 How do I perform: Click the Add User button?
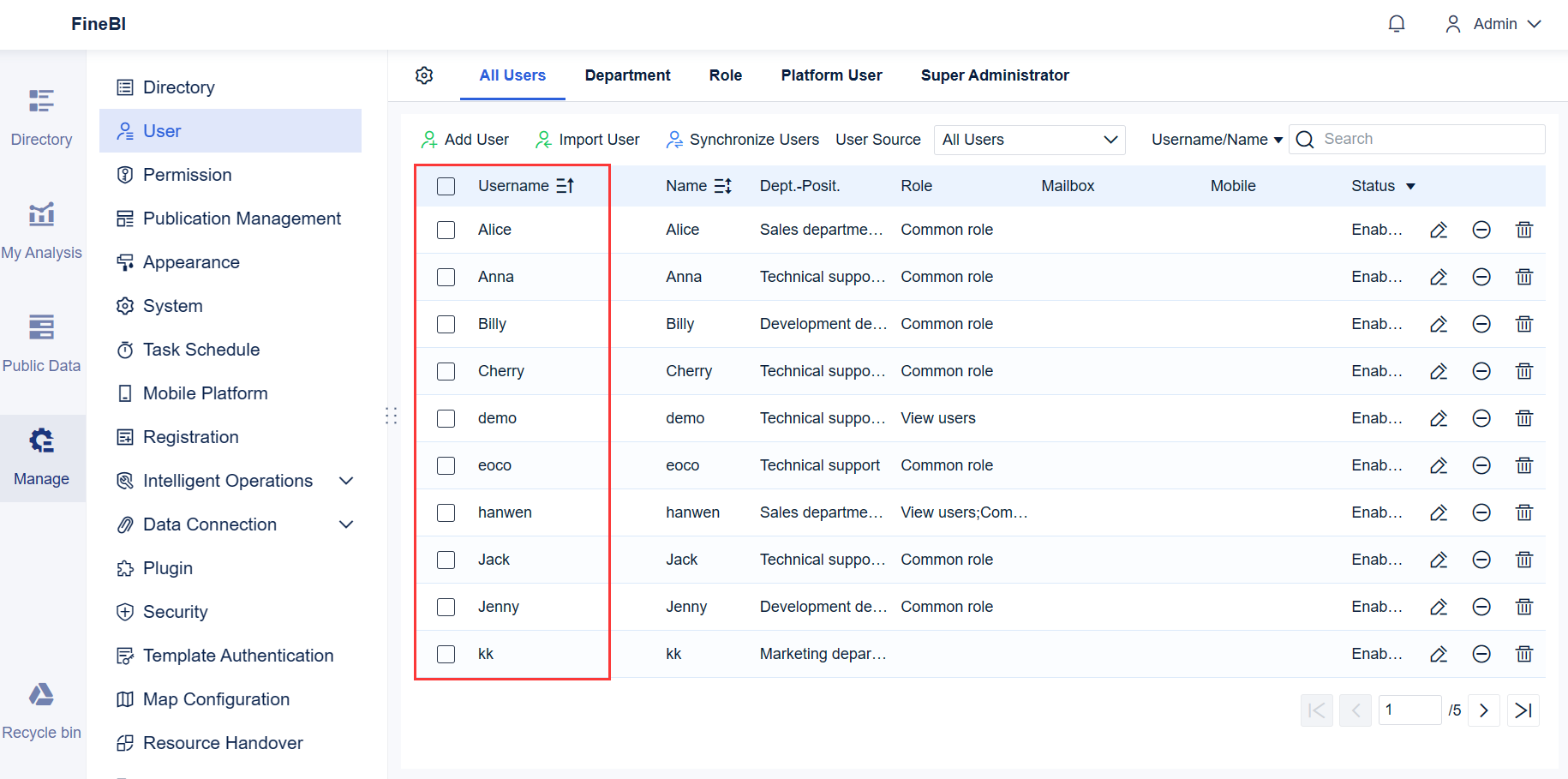[464, 139]
